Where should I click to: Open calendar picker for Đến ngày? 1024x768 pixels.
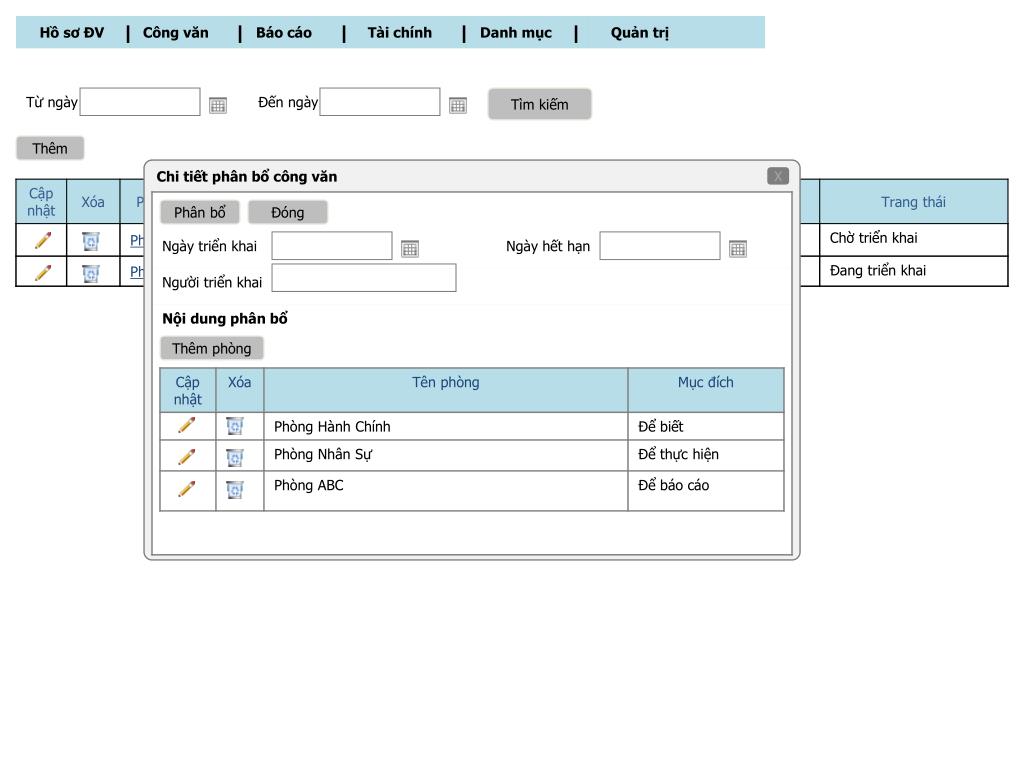pyautogui.click(x=458, y=105)
